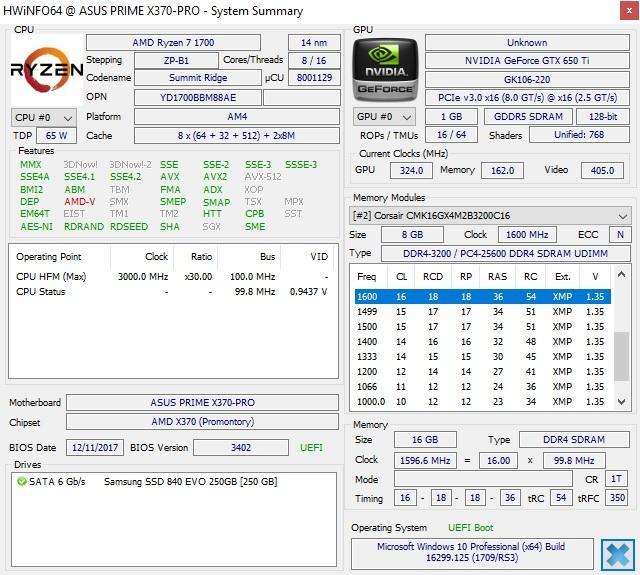Viewport: 640px width, 575px height.
Task: Click the CPU Status row
Action: coord(172,292)
